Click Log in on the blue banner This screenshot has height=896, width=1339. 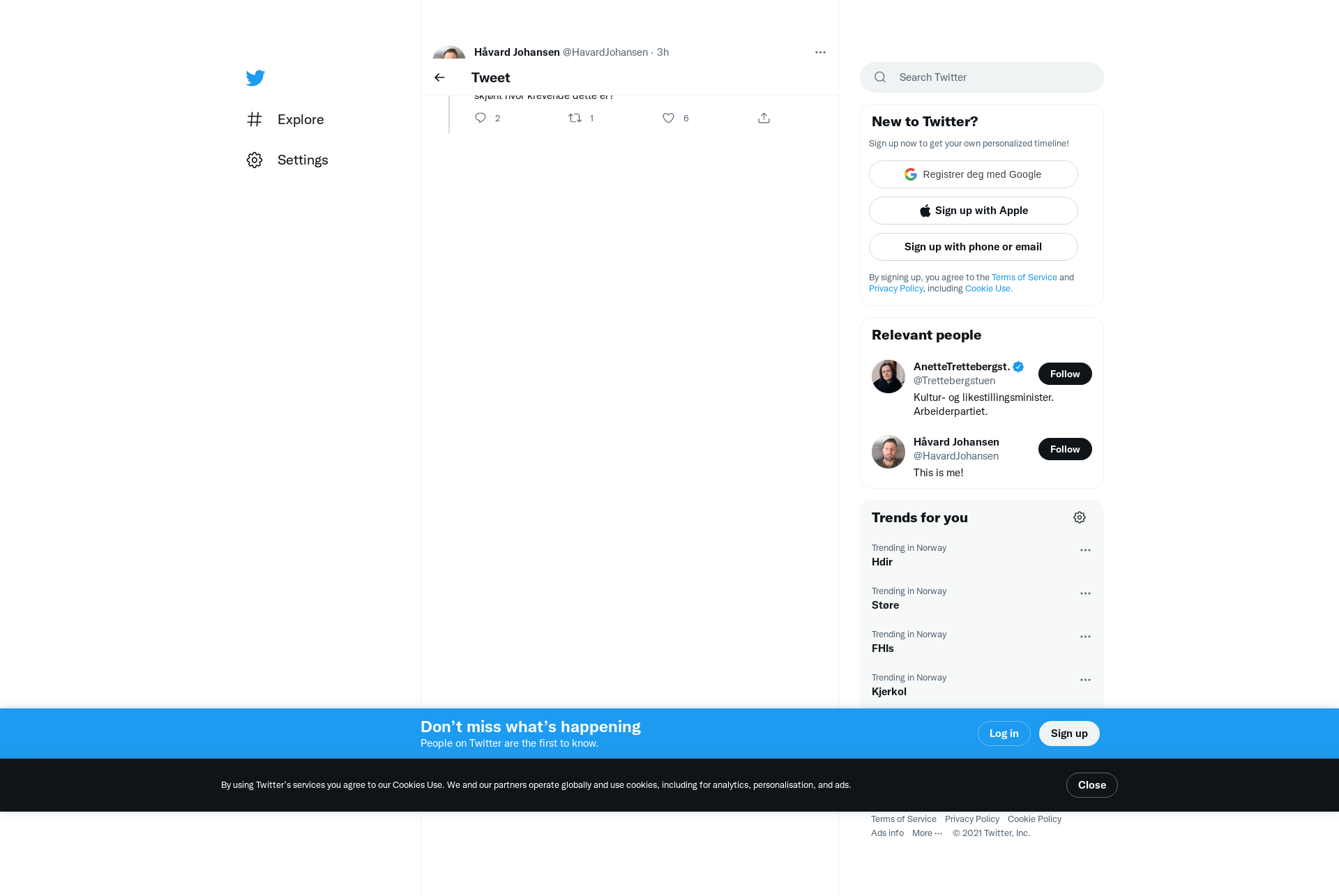[x=1004, y=734]
